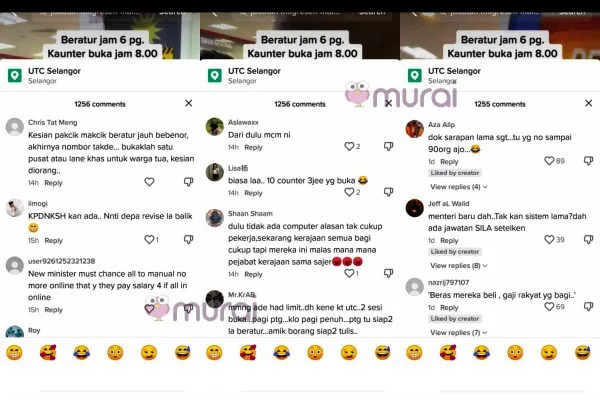Image resolution: width=600 pixels, height=400 pixels.
Task: Reply to iimogi's KPDNKSH comment
Action: click(x=54, y=241)
